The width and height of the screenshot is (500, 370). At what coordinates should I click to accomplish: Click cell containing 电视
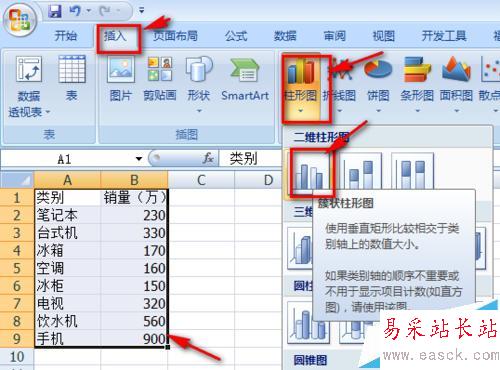[x=68, y=304]
